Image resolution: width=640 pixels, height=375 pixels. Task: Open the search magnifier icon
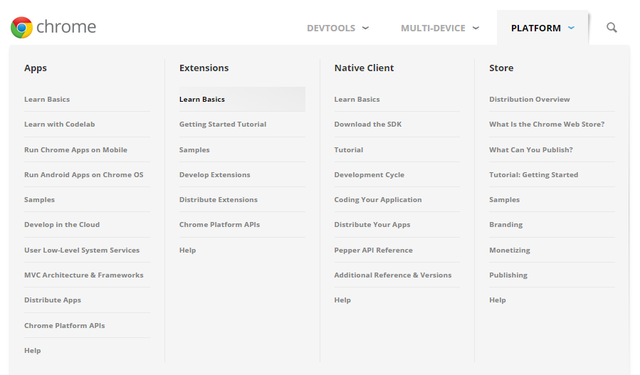pyautogui.click(x=611, y=27)
